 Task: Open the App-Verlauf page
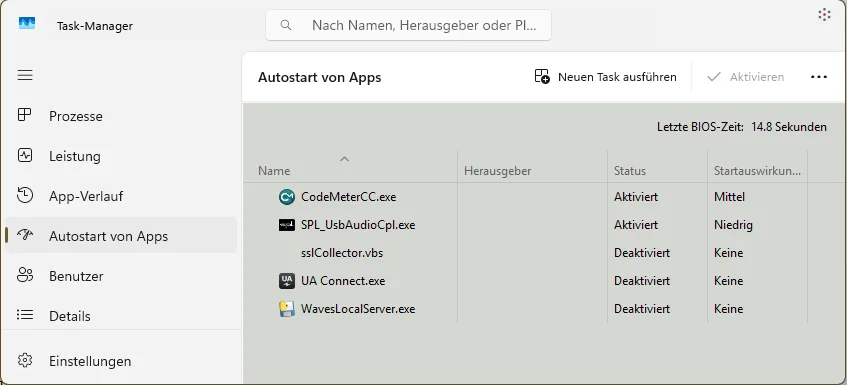coord(121,196)
